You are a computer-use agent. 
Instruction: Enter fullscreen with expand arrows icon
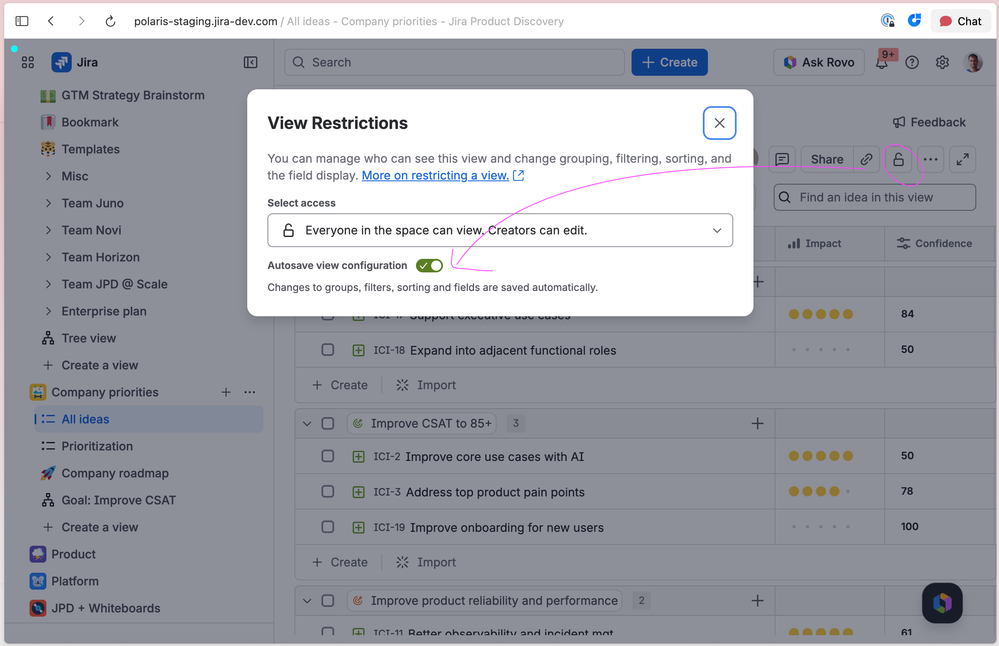tap(963, 159)
